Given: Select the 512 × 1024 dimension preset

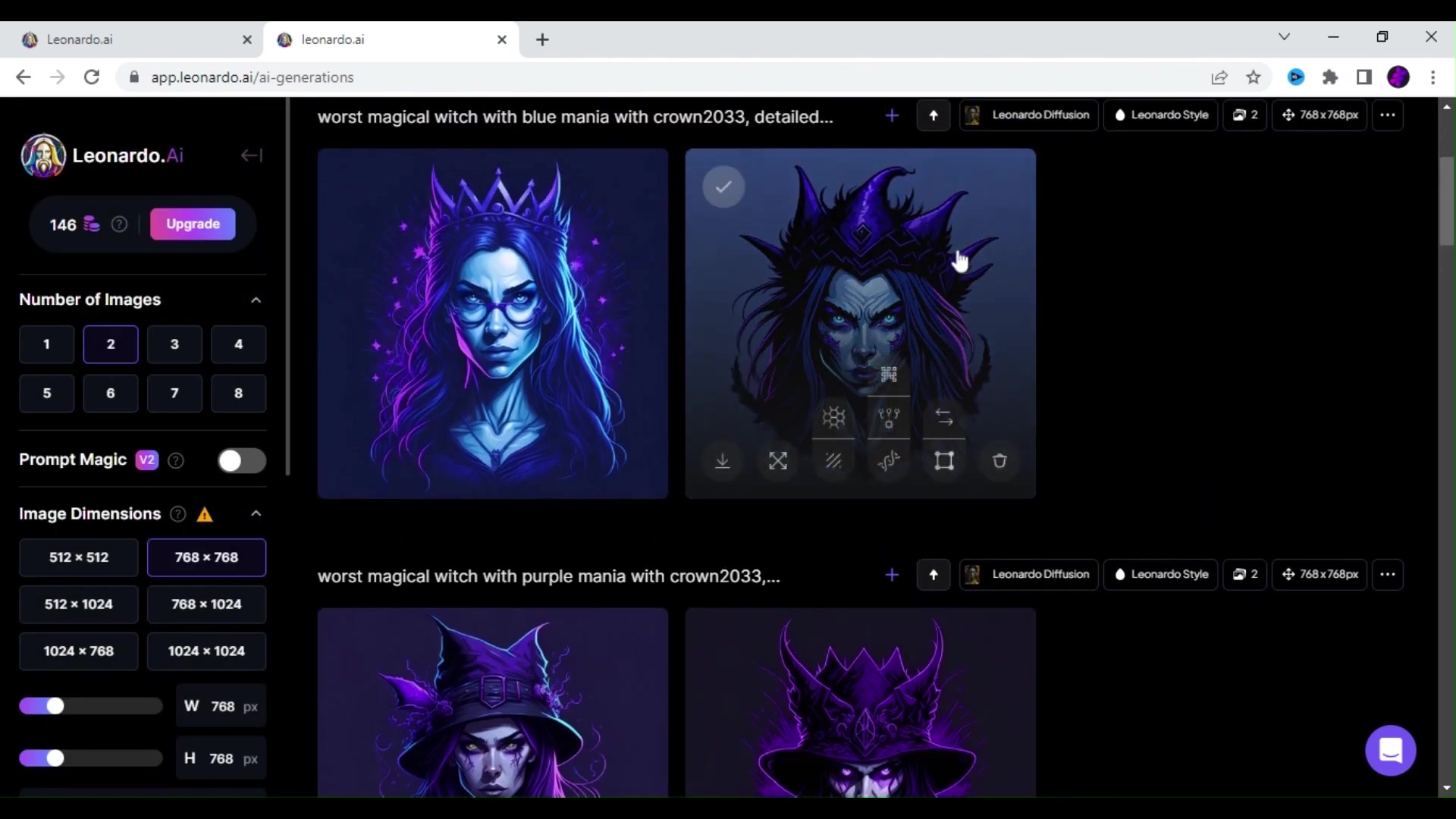Looking at the screenshot, I should (79, 604).
